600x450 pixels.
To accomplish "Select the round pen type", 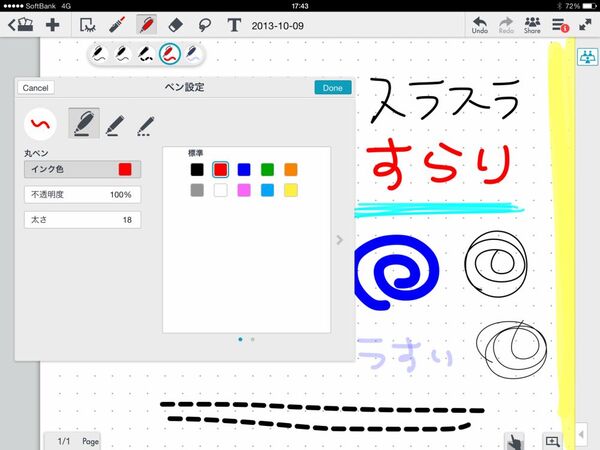I will click(84, 123).
